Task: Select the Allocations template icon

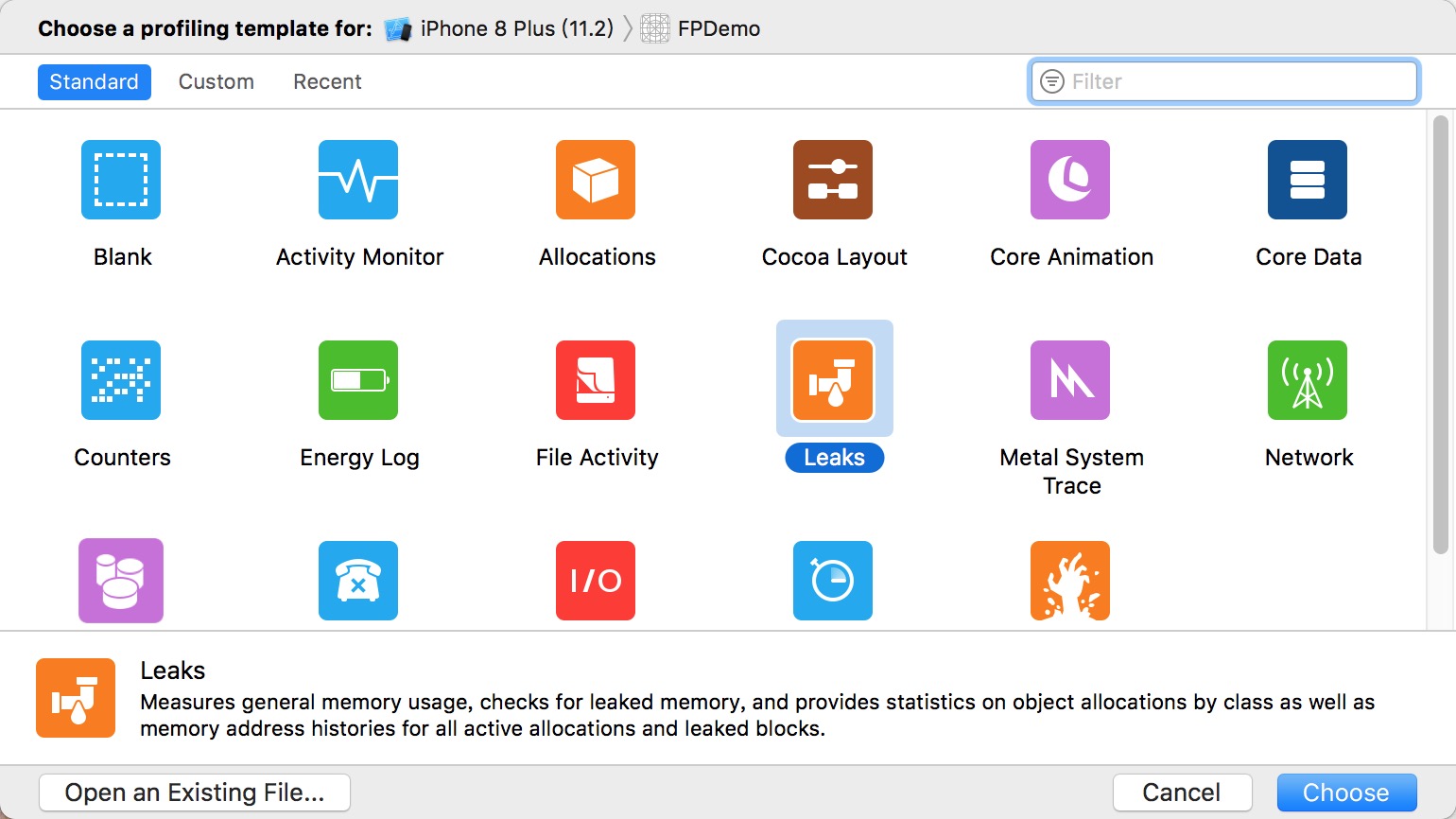Action: 596,180
